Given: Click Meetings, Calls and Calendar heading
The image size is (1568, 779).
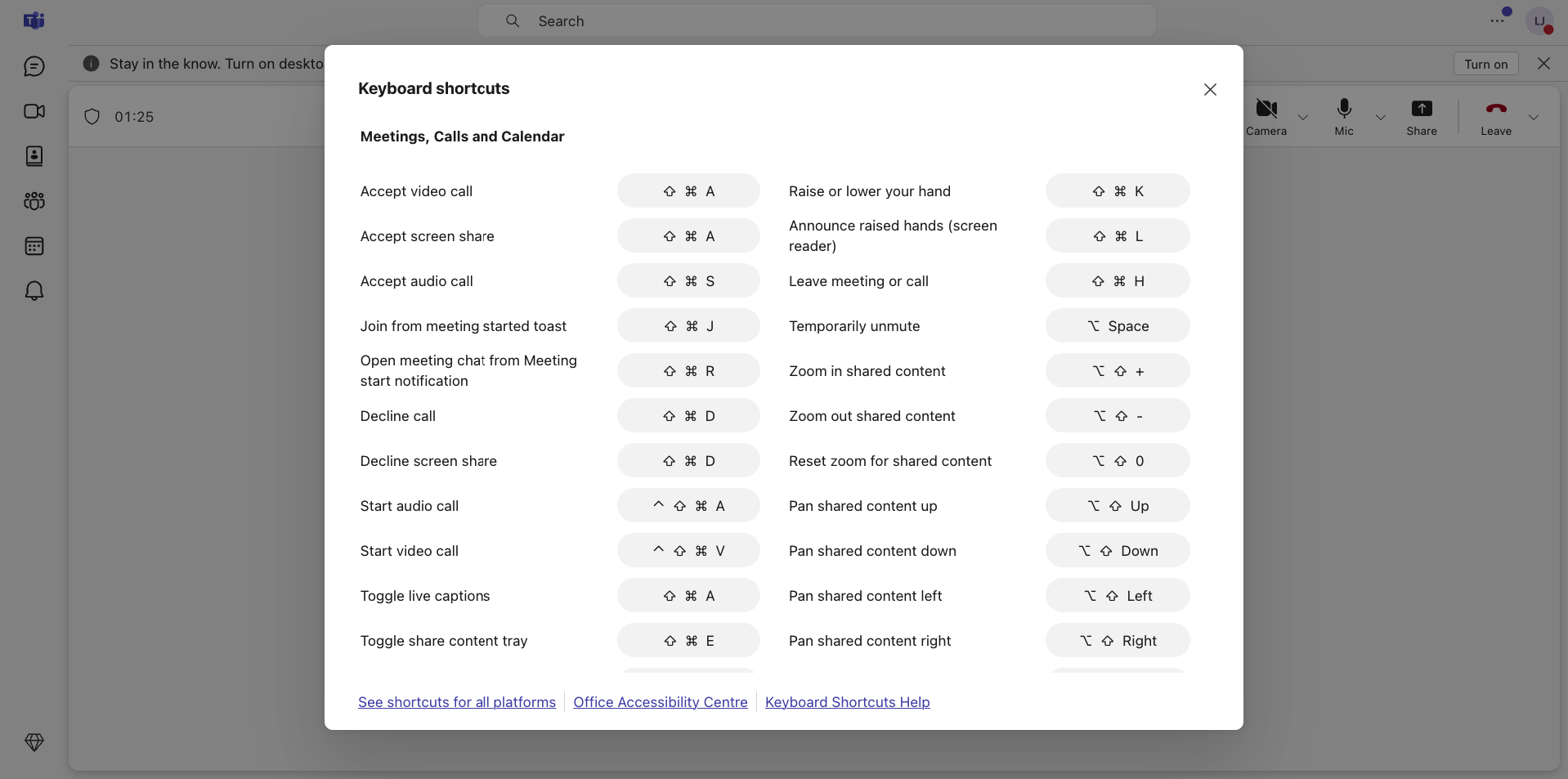Looking at the screenshot, I should click(463, 137).
